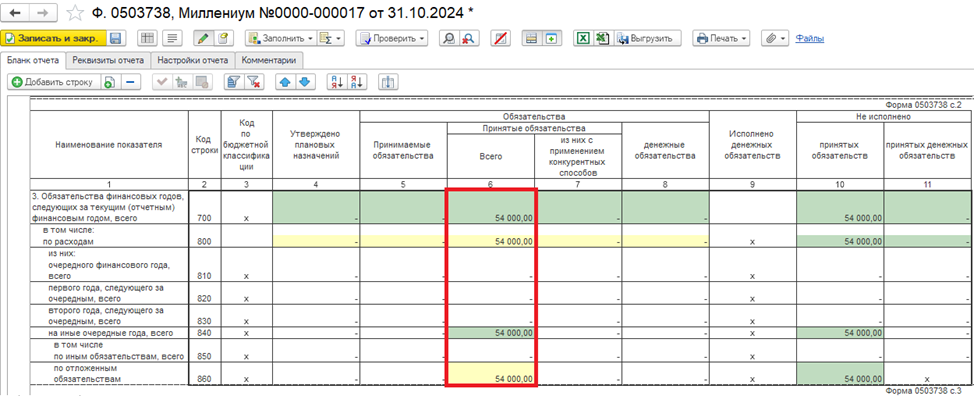Viewport: 974px width, 396px height.
Task: Click the red slash crossed-out sheet icon
Action: coord(500,38)
